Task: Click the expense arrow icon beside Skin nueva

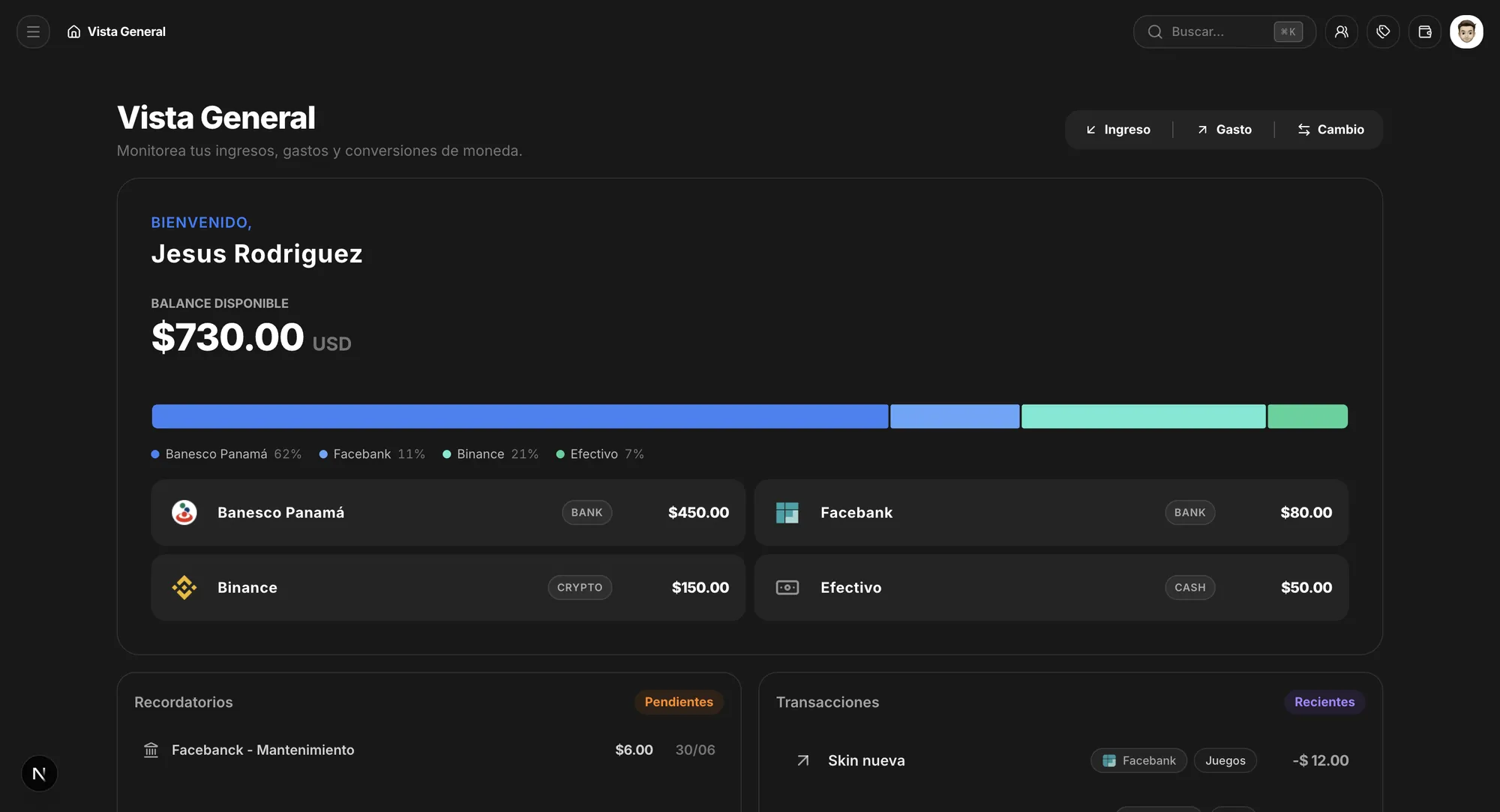Action: click(x=802, y=760)
